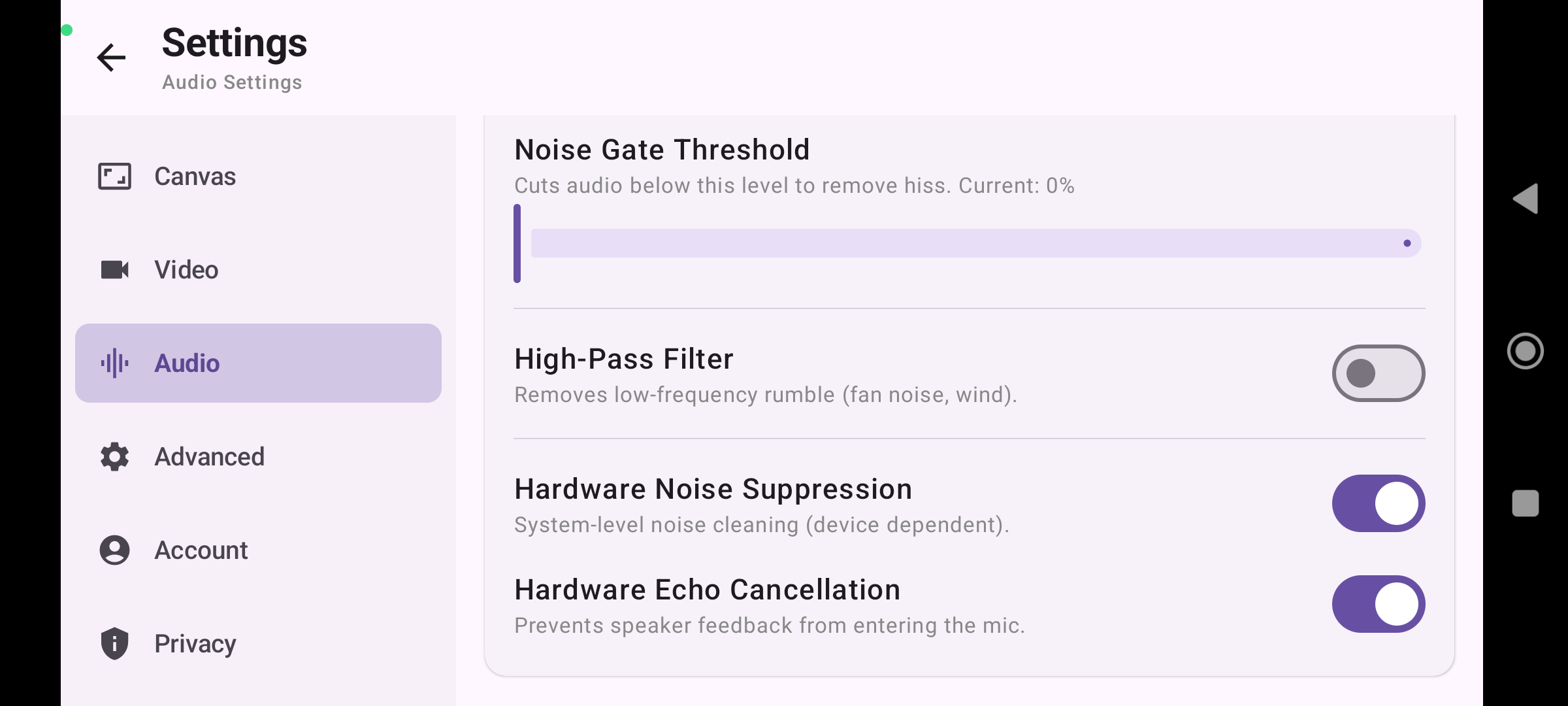Open the Canvas settings section

click(195, 176)
